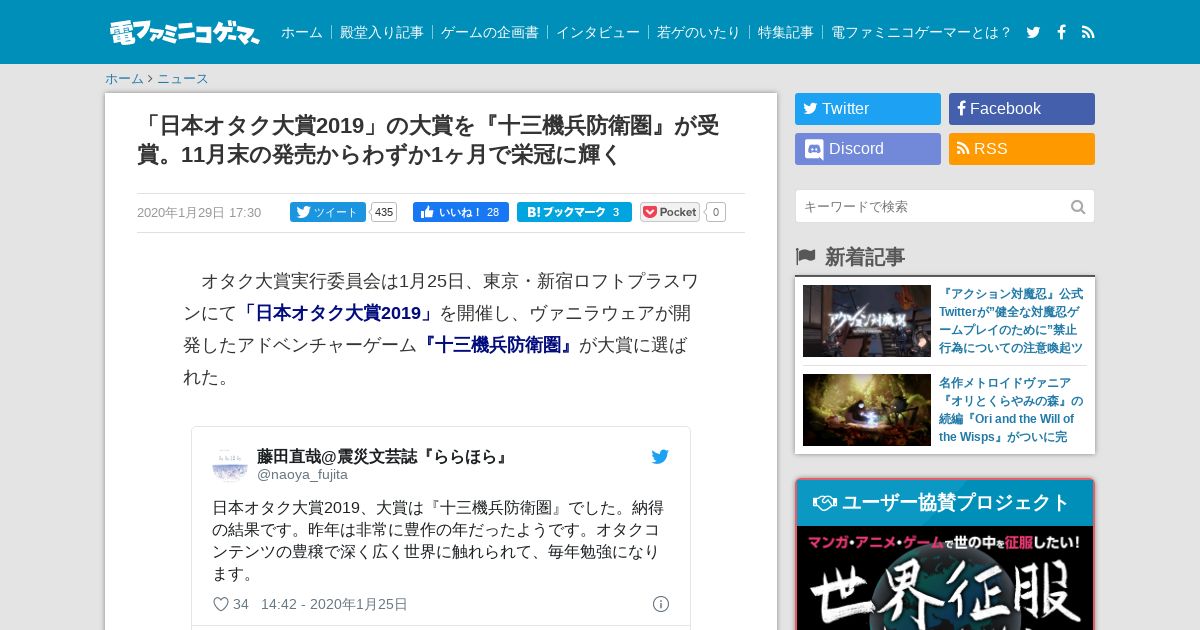Click tweet timestamp 14:42 - 2020年1月25日
The height and width of the screenshot is (630, 1200).
tap(334, 604)
